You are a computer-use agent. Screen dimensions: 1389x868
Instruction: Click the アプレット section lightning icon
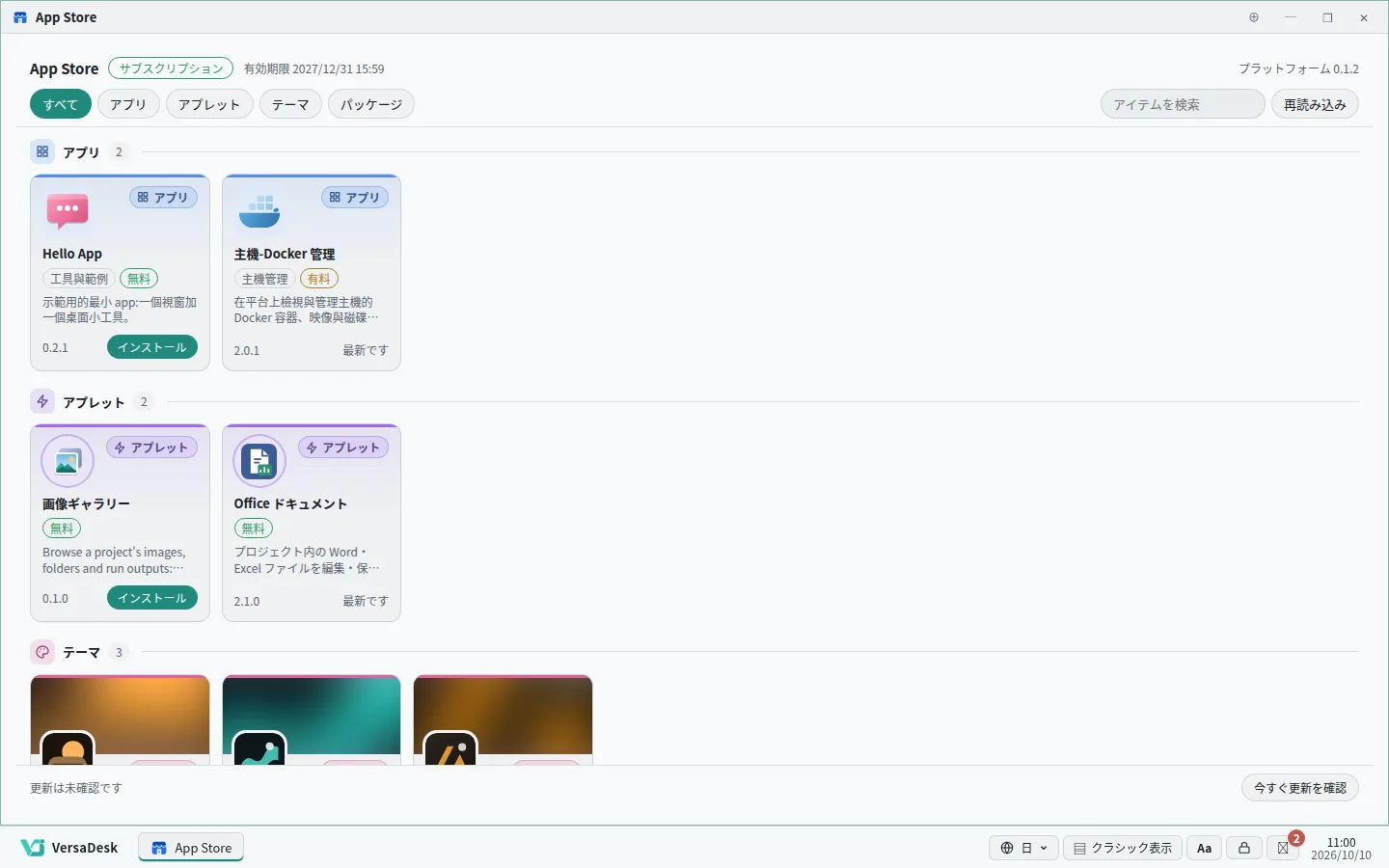coord(42,401)
